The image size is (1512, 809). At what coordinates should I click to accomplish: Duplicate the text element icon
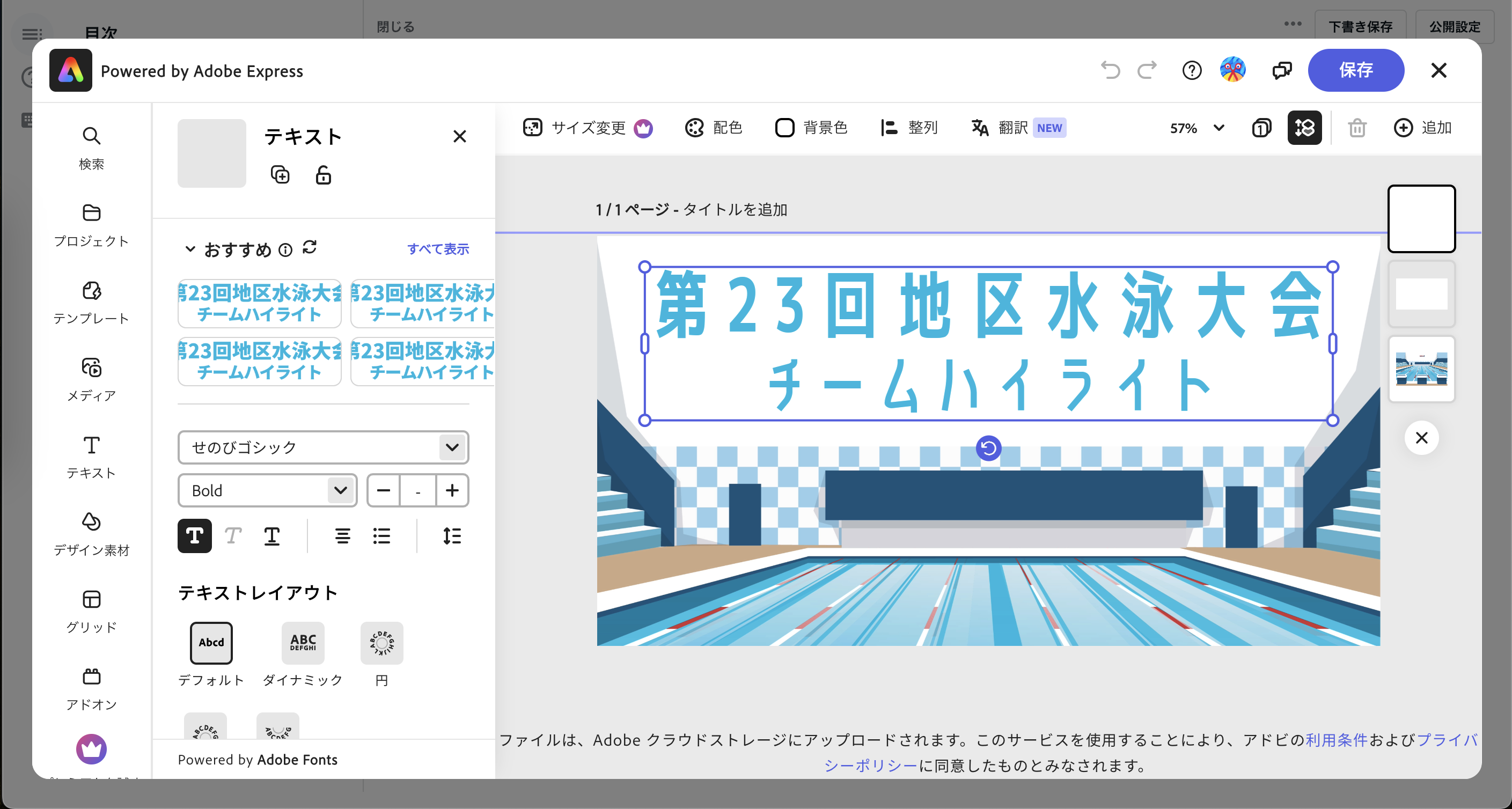tap(280, 175)
